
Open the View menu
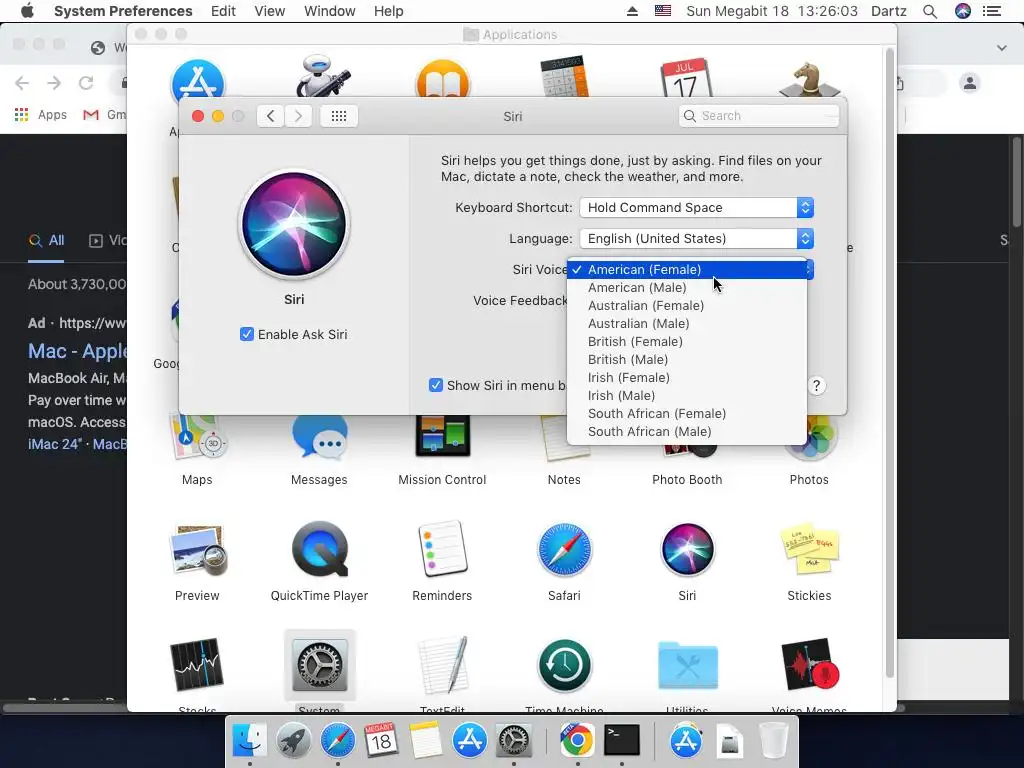(x=269, y=11)
